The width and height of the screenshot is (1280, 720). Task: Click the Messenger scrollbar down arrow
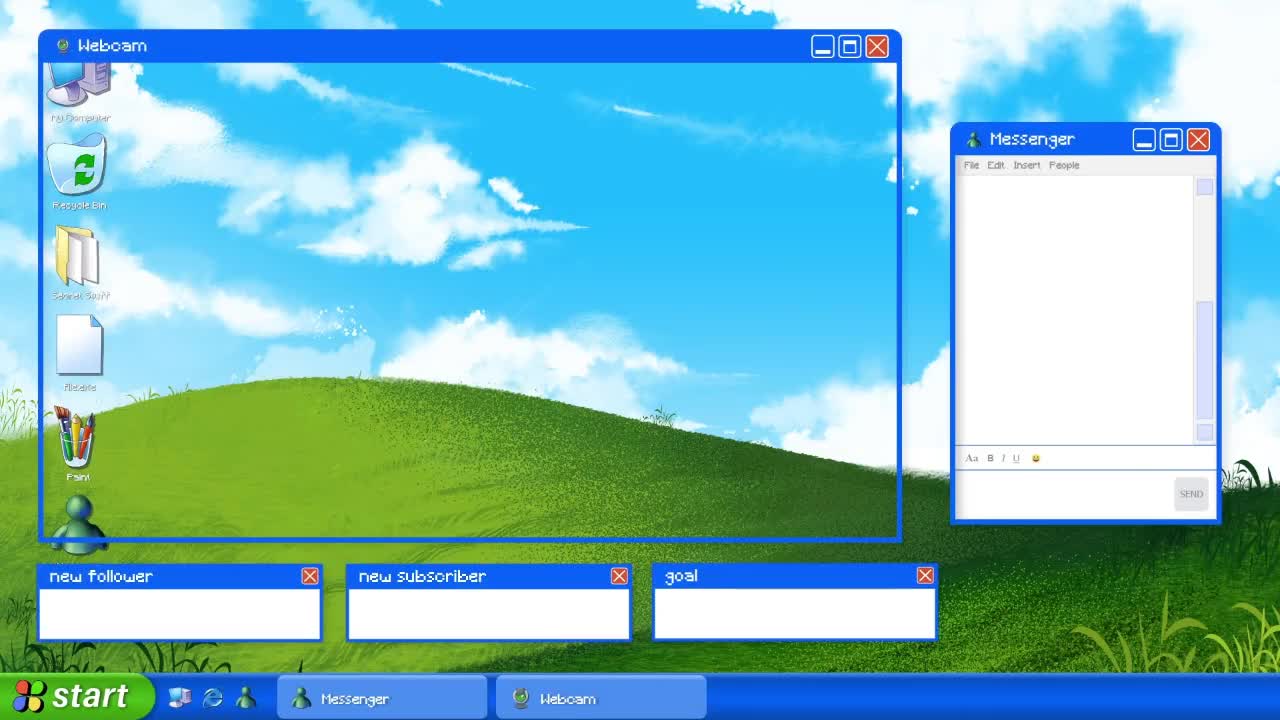(1205, 432)
